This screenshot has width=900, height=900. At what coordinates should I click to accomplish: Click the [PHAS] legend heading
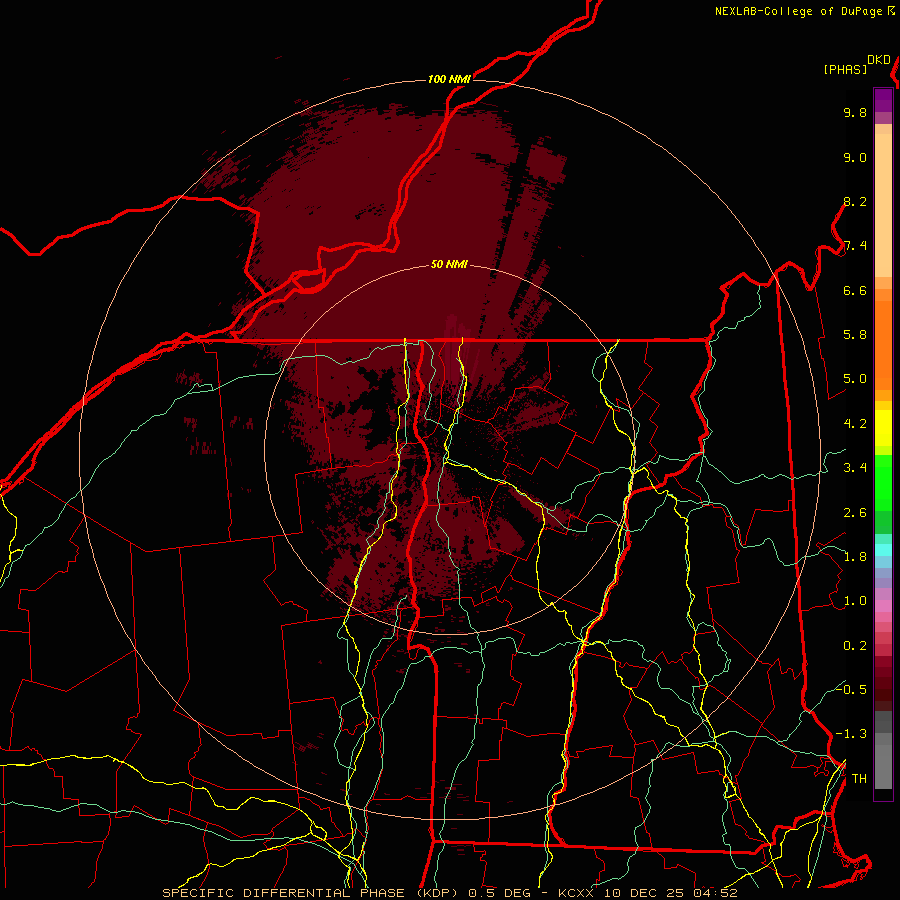tap(845, 69)
